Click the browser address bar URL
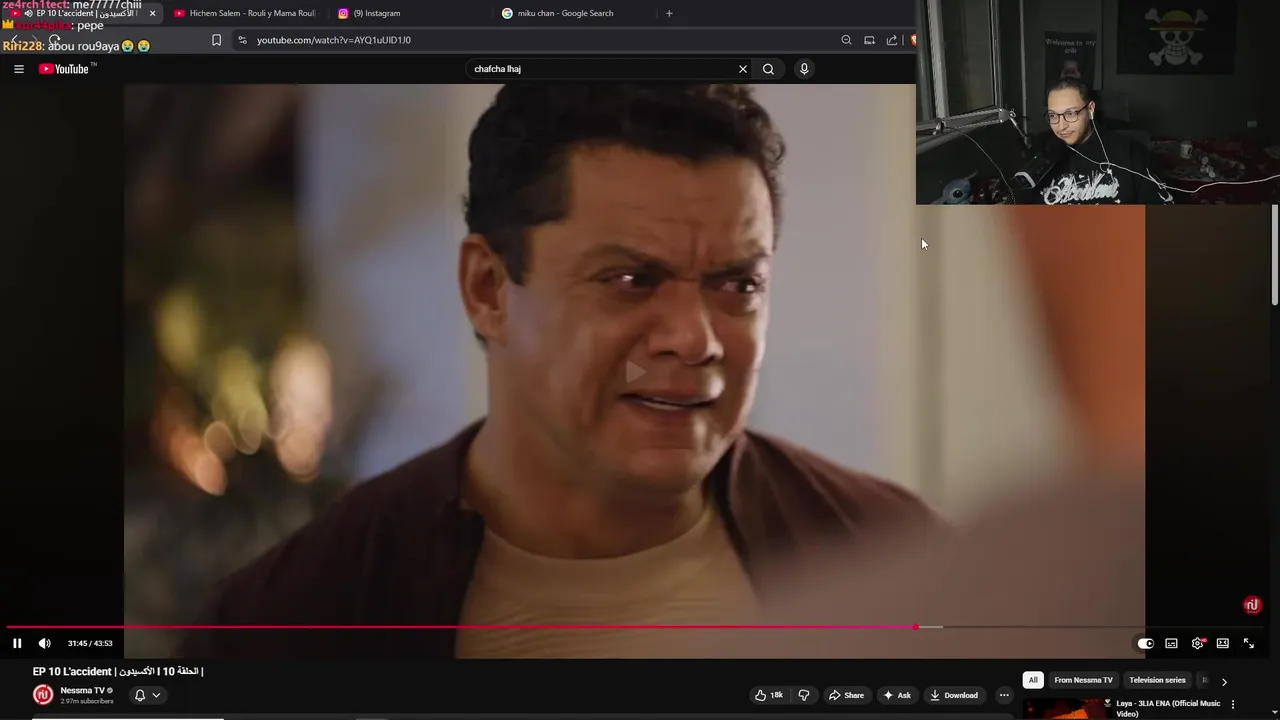Viewport: 1280px width, 720px height. point(334,40)
